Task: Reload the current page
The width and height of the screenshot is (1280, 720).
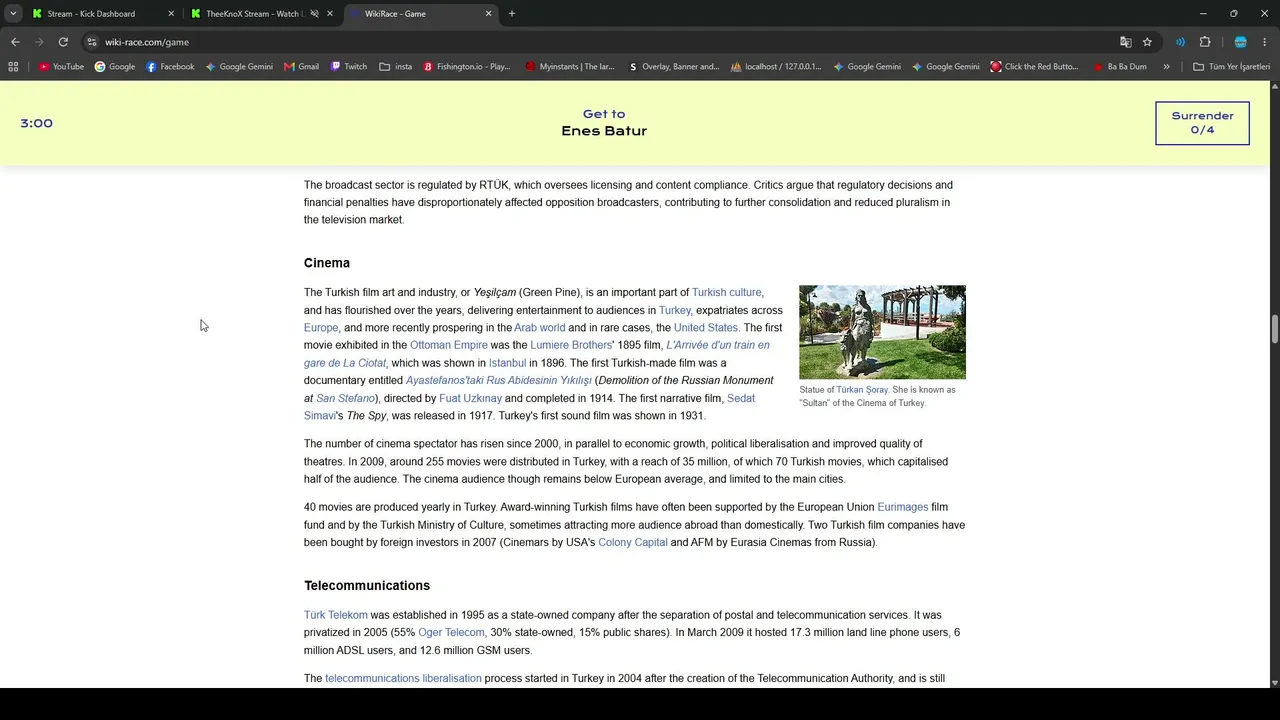Action: pos(63,42)
